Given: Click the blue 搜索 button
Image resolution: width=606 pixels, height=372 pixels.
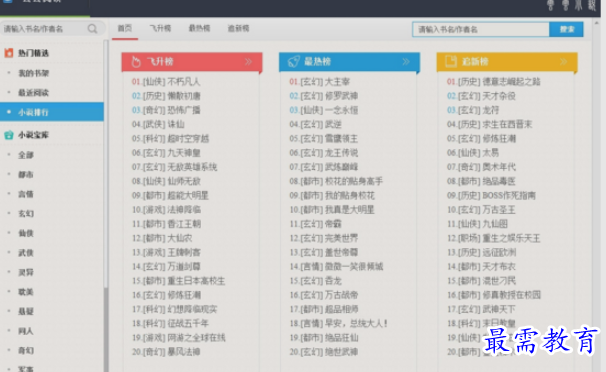Looking at the screenshot, I should [566, 29].
